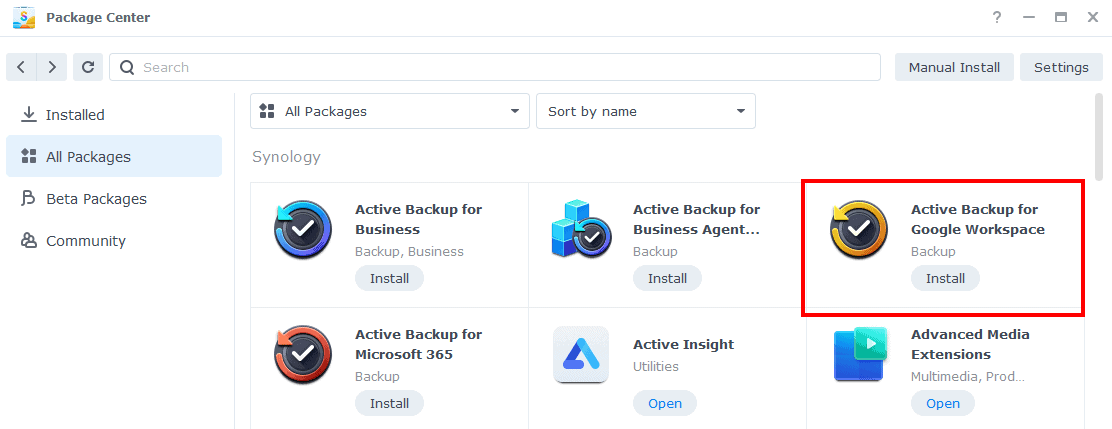Click the Active Backup for Google Workspace icon

click(859, 229)
